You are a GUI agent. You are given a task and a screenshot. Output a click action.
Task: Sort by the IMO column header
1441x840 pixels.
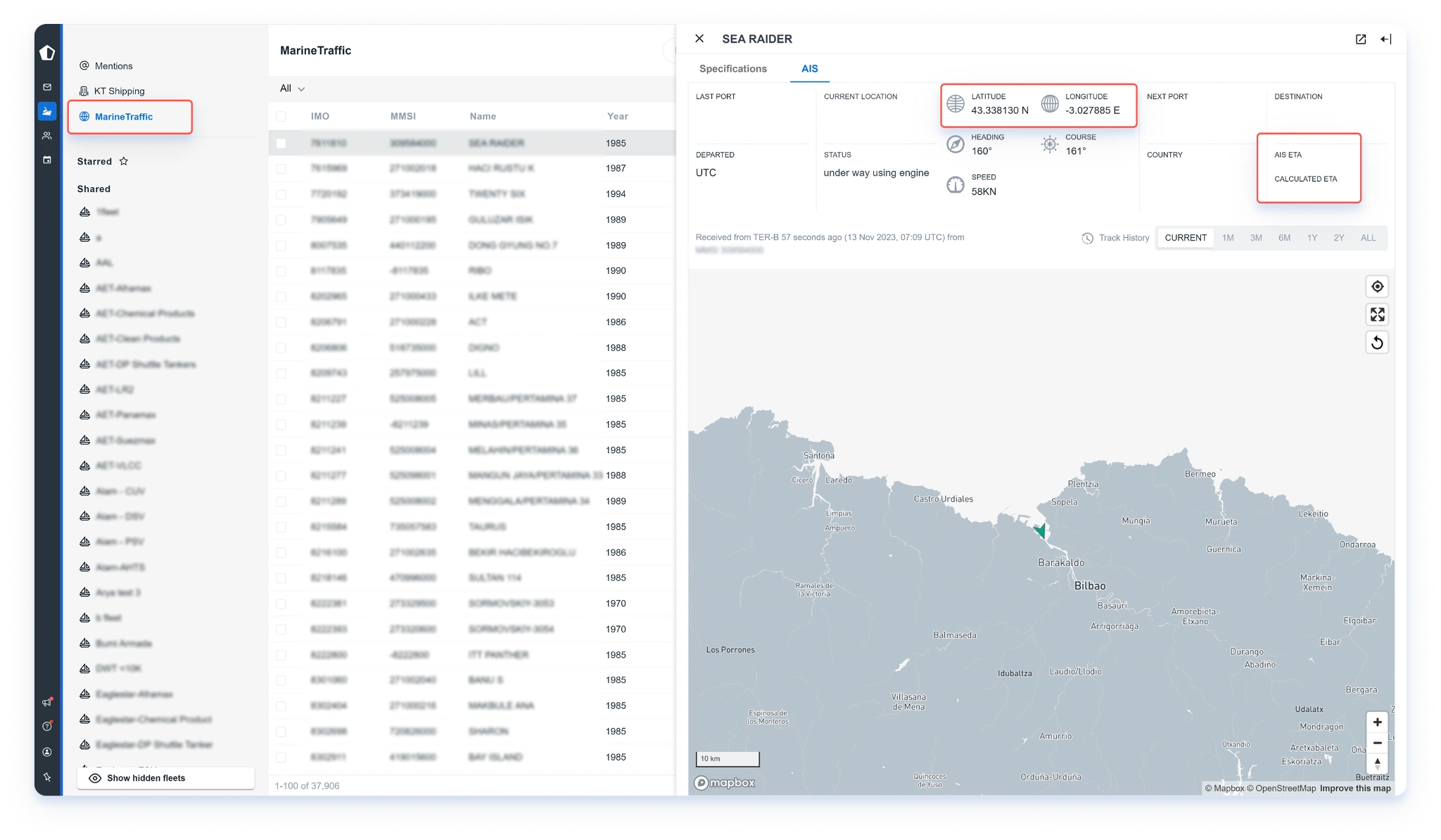pos(320,117)
